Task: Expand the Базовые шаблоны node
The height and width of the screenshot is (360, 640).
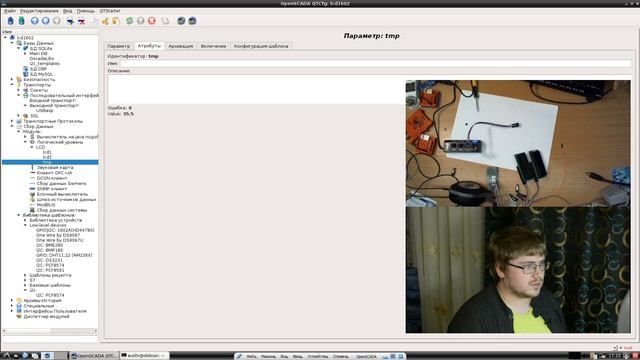Action: coord(25,285)
